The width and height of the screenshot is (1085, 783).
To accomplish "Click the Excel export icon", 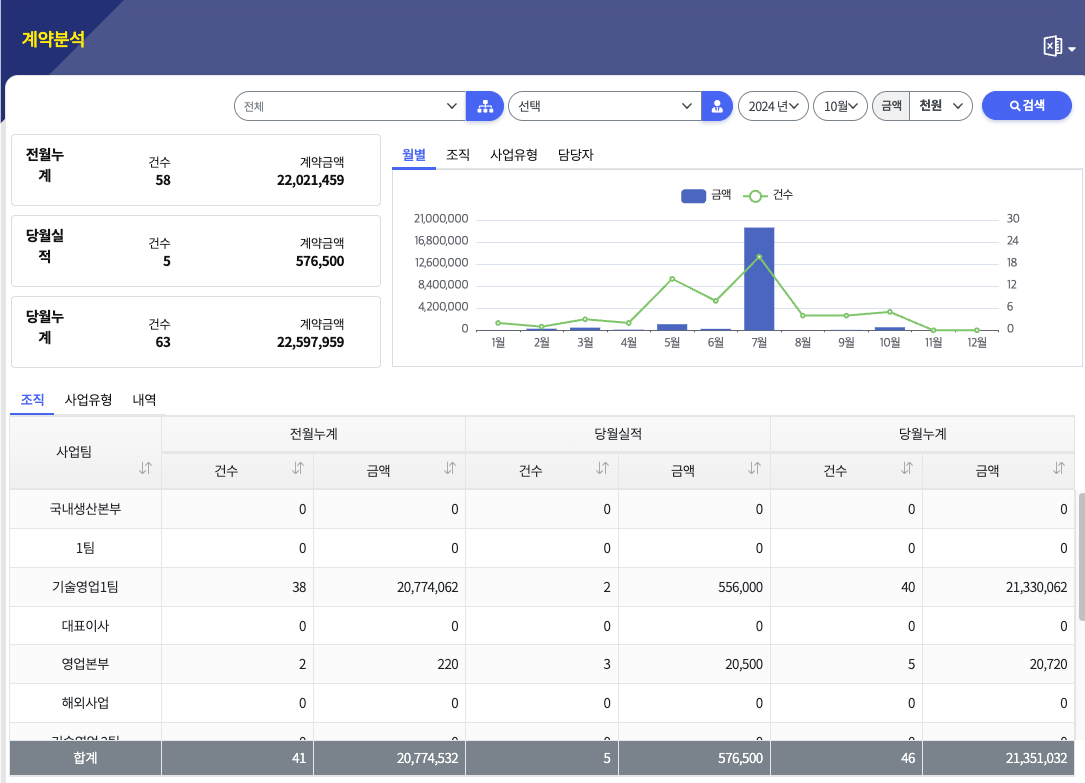I will point(1052,47).
